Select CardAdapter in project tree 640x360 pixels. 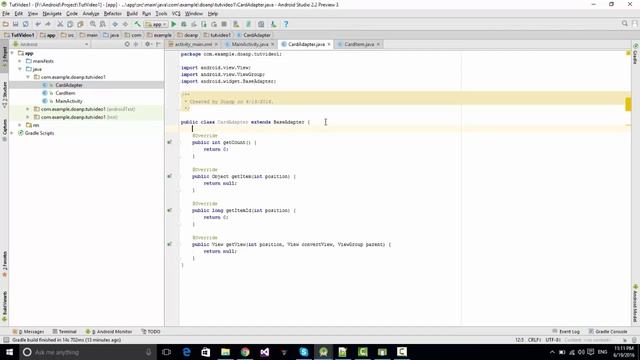pos(69,85)
